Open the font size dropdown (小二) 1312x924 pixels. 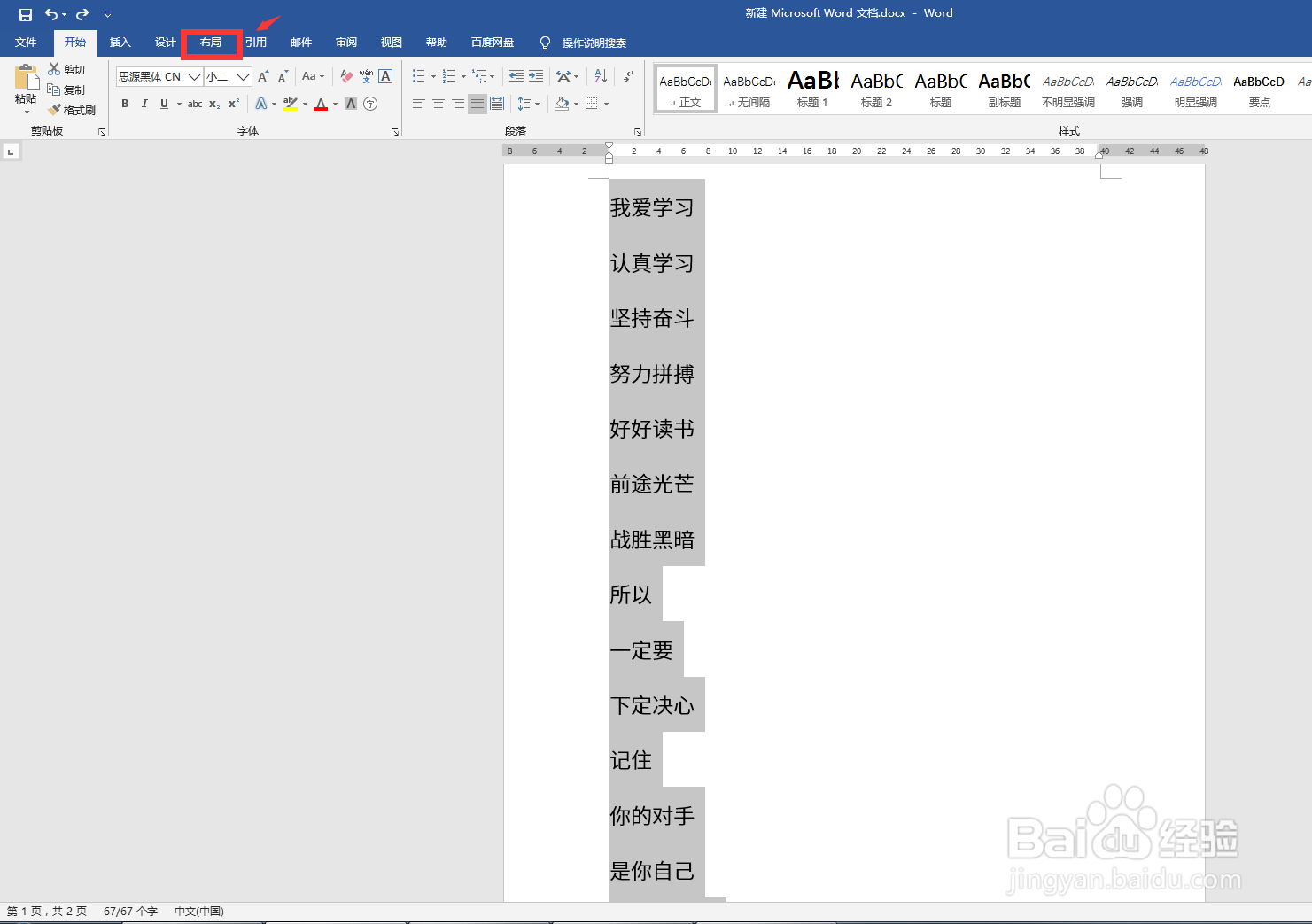[243, 76]
